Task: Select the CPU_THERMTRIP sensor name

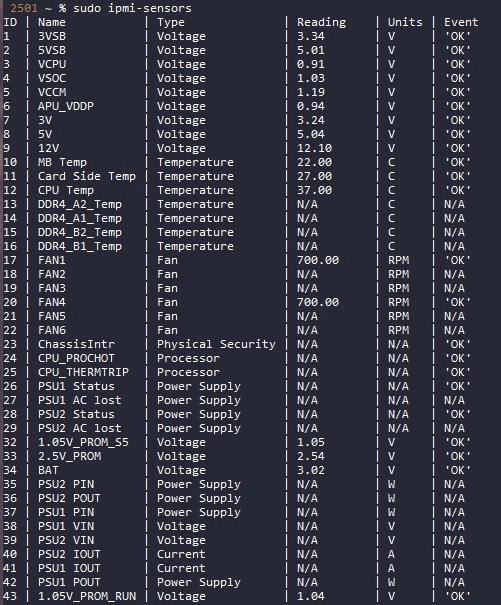Action: click(x=83, y=372)
